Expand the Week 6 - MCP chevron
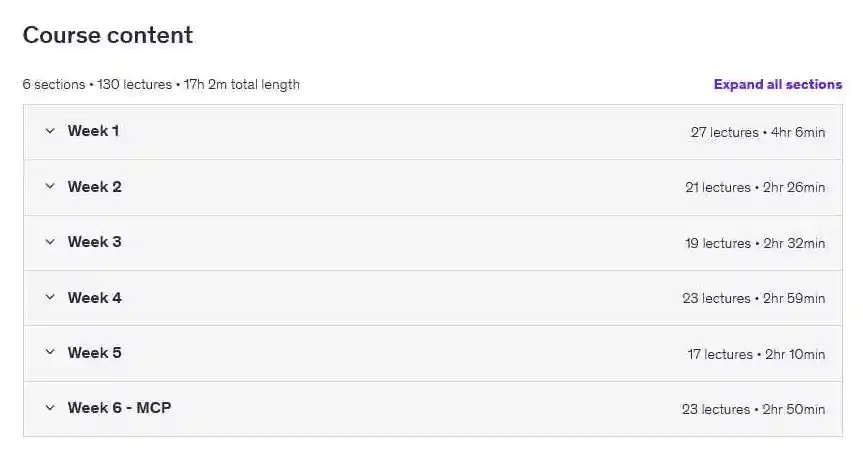Screen dimensions: 863x454 click(x=50, y=408)
